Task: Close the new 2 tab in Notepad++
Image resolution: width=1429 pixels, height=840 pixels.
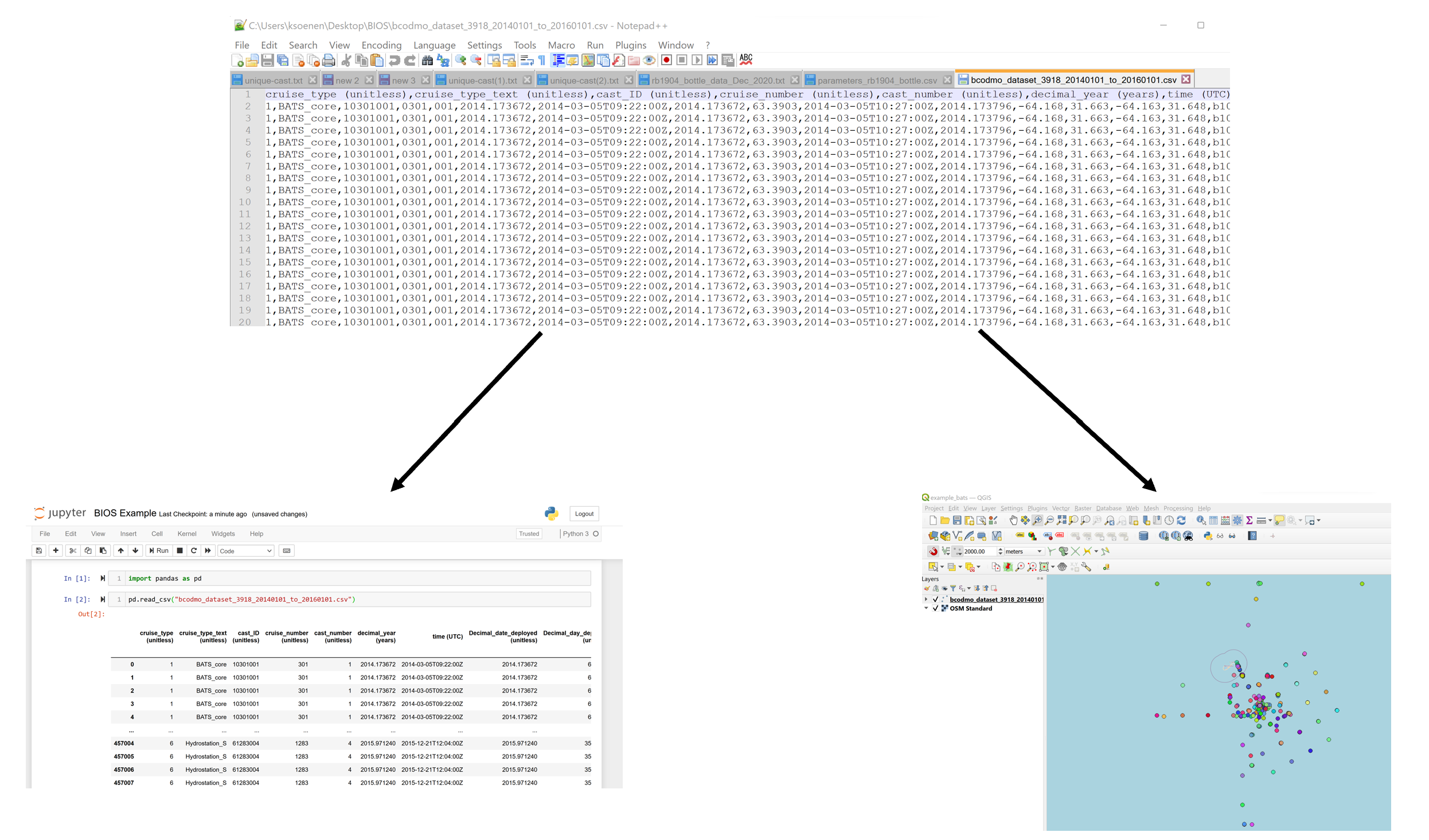Action: point(369,80)
